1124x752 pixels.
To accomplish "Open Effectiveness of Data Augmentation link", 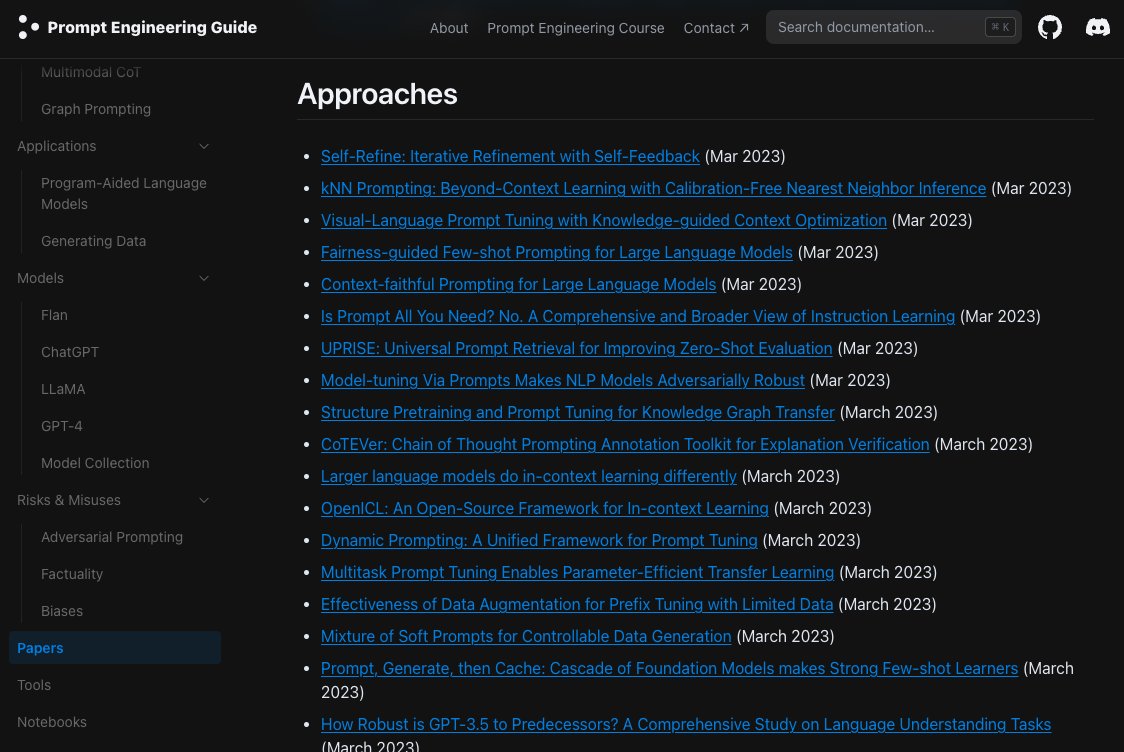I will tap(577, 604).
